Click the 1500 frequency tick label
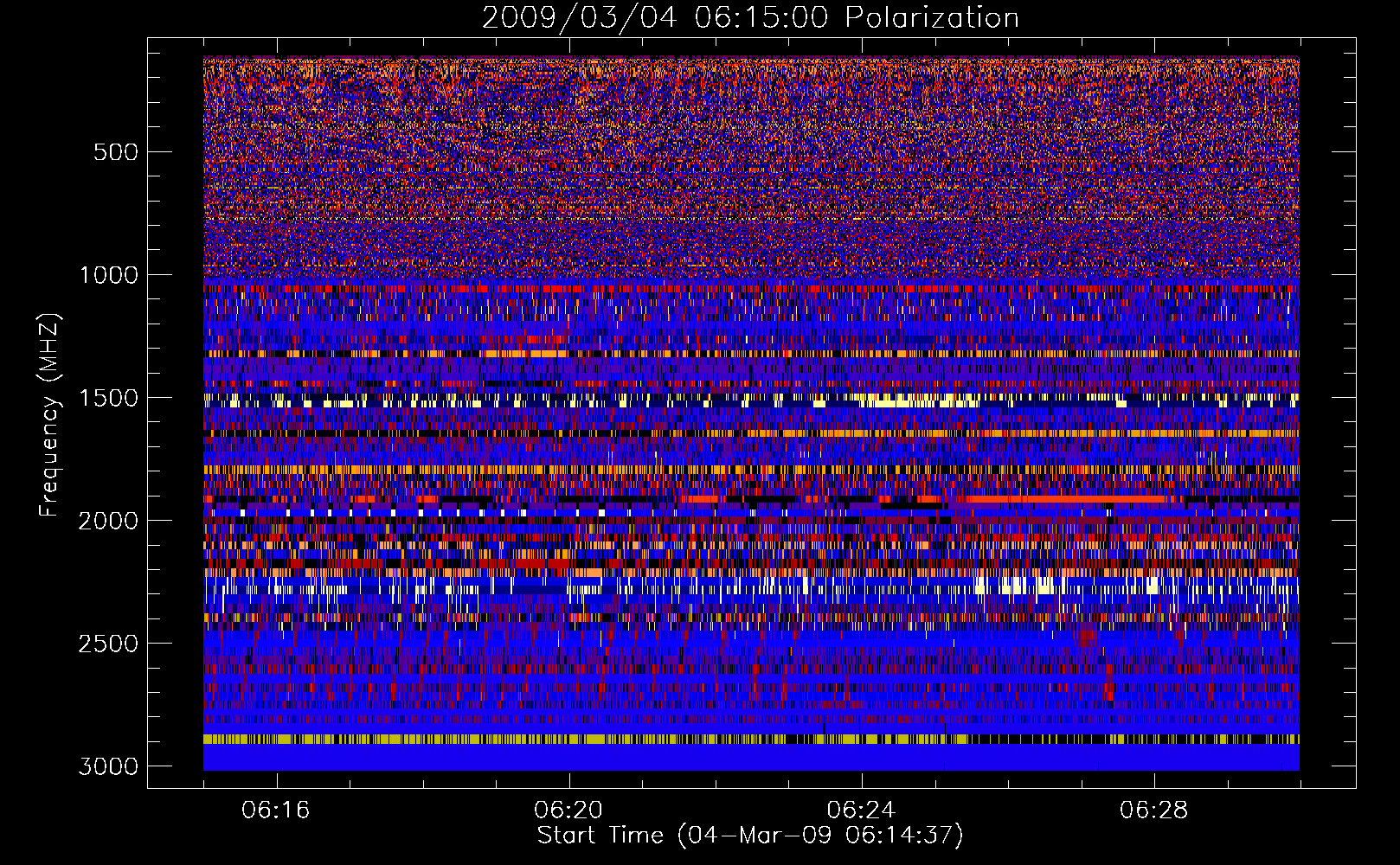The width and height of the screenshot is (1400, 865). pos(108,398)
